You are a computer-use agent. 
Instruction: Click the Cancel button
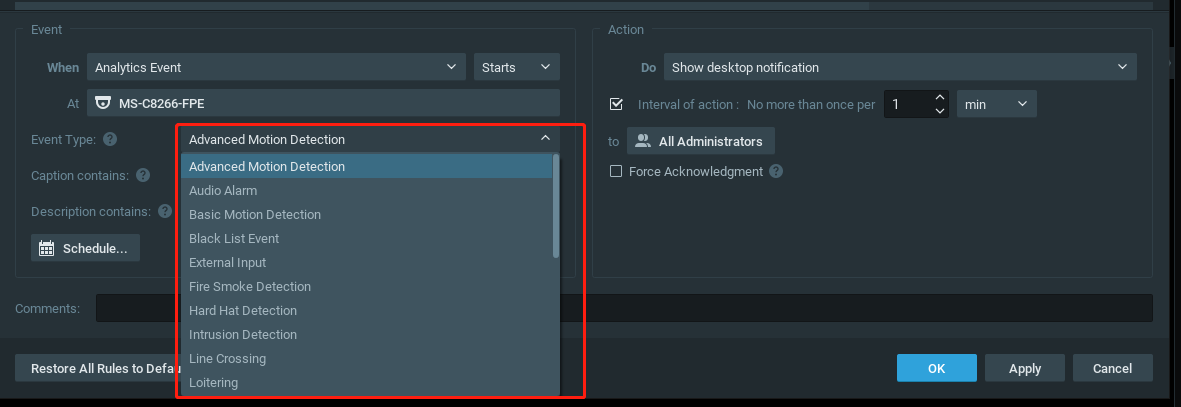[x=1112, y=368]
